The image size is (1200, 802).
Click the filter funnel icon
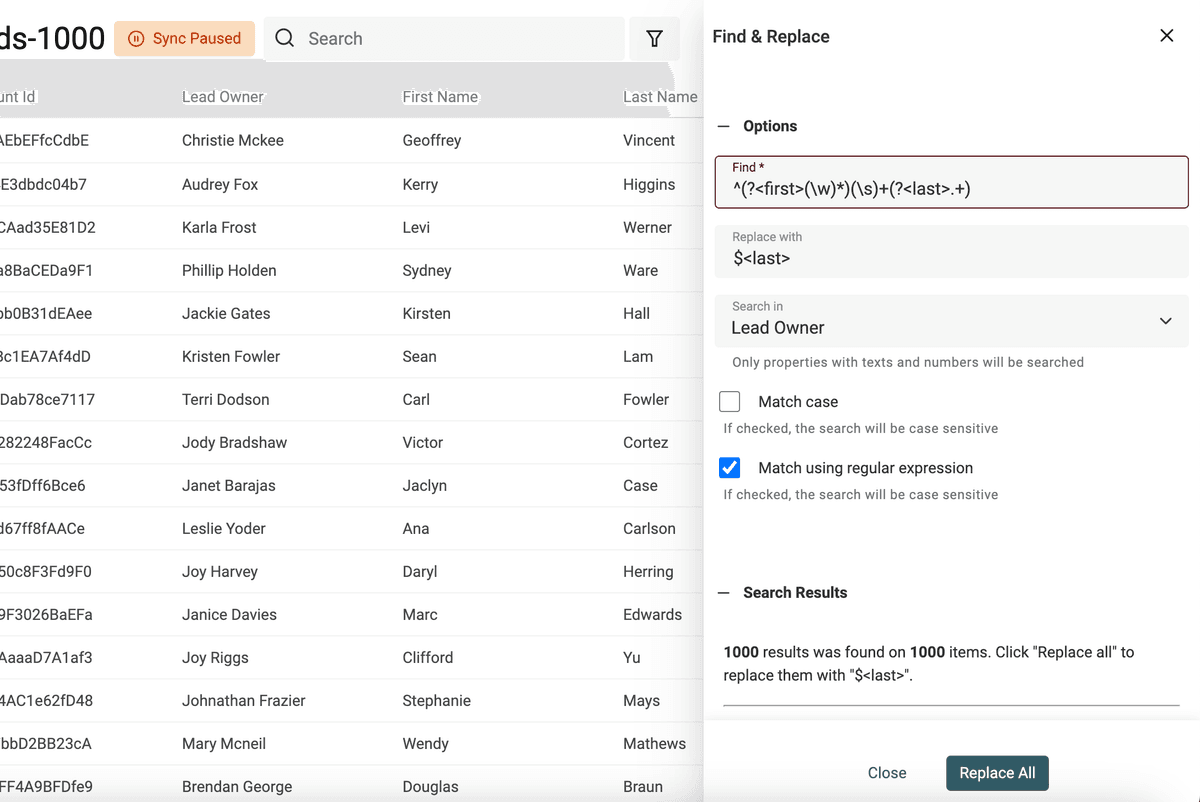654,39
